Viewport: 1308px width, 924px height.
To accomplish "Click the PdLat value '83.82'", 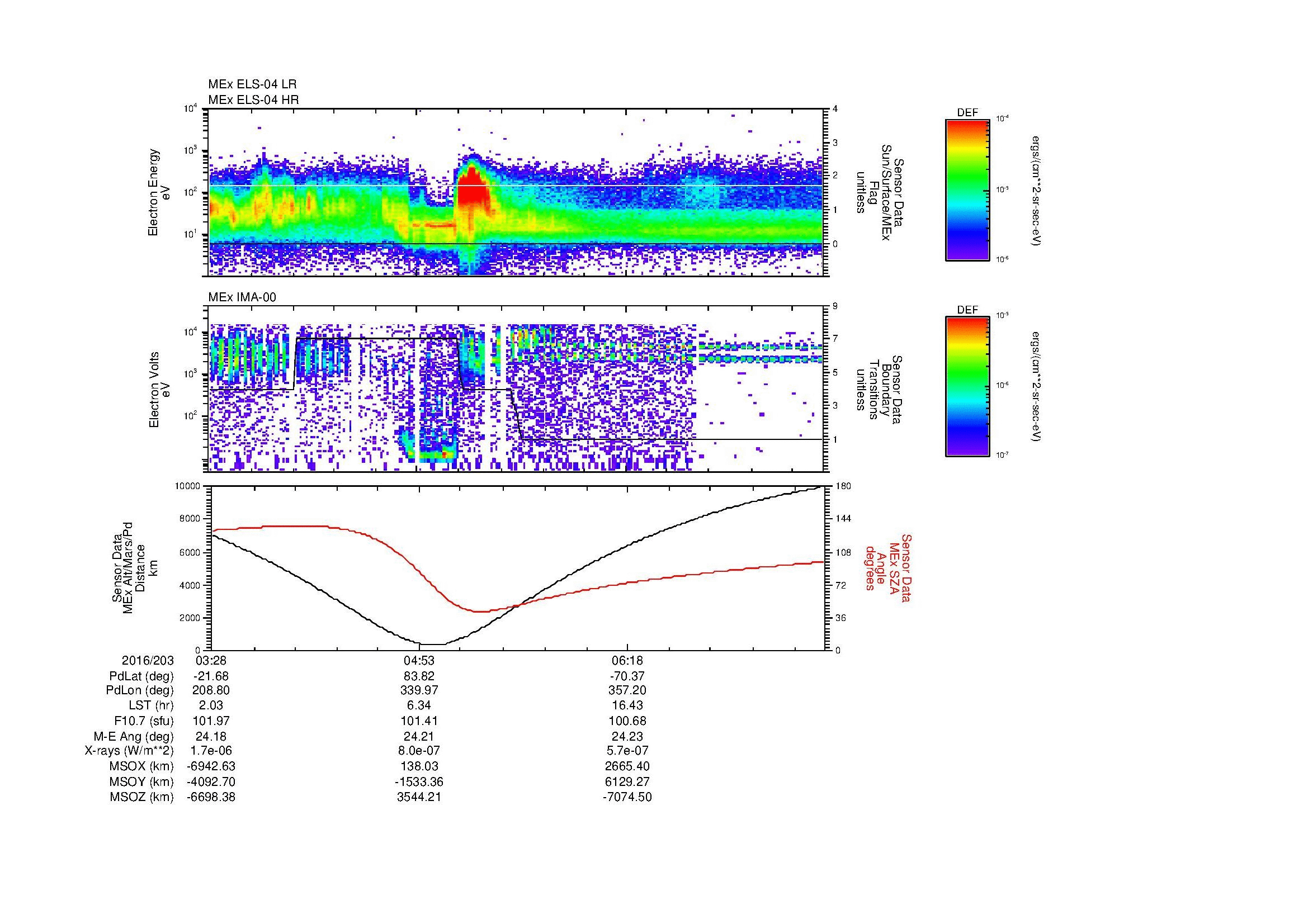I will pyautogui.click(x=419, y=676).
